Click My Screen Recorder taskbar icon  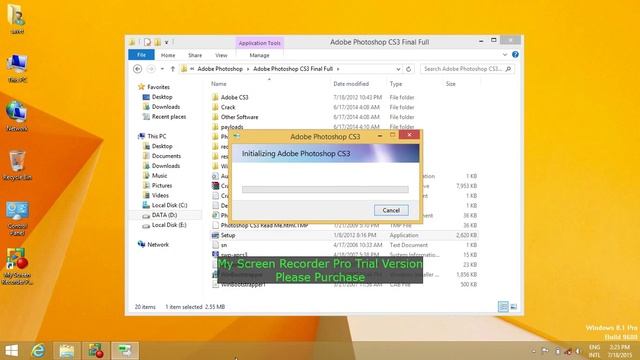pos(96,351)
